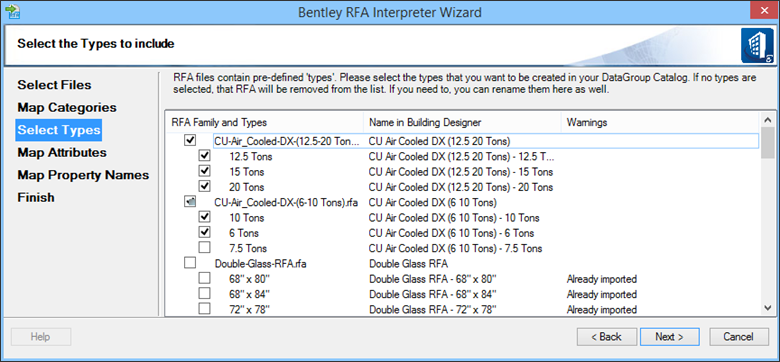Click name 'Double Glass RFA - 68" x 84"'
This screenshot has width=780, height=362.
pyautogui.click(x=433, y=294)
